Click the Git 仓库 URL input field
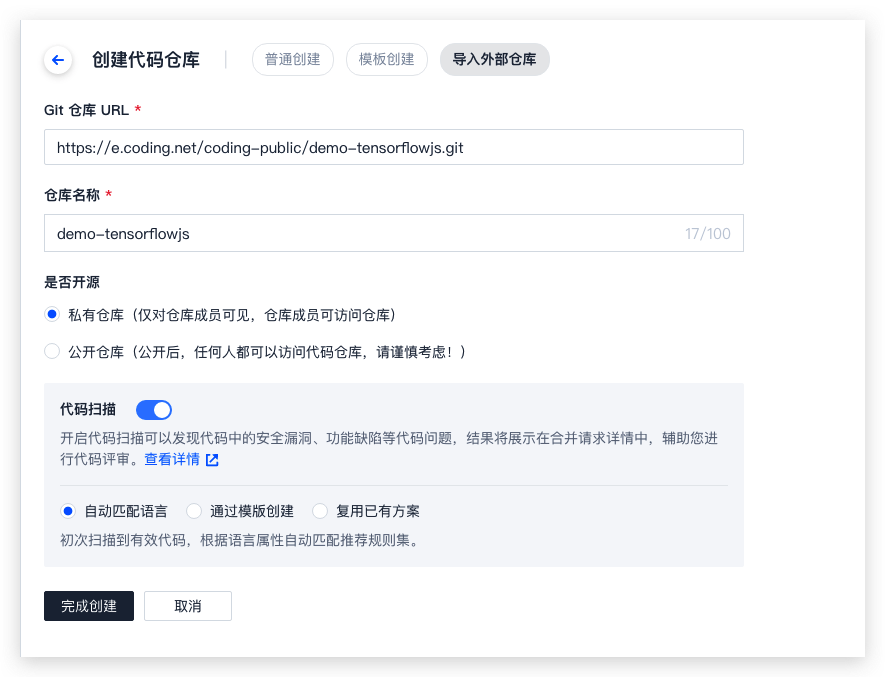This screenshot has height=677, width=885. click(393, 147)
